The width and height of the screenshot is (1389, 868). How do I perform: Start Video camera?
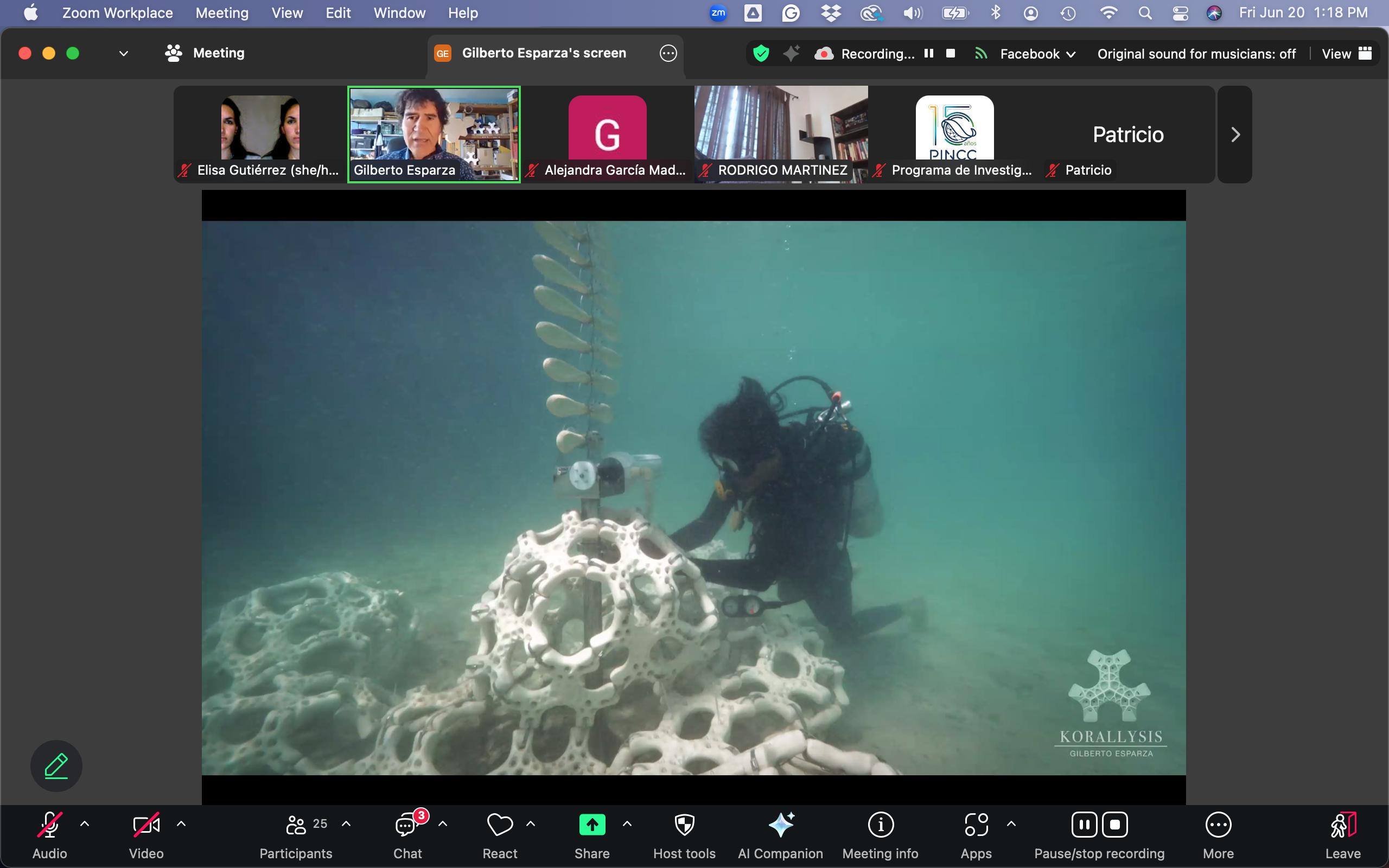pos(146,825)
